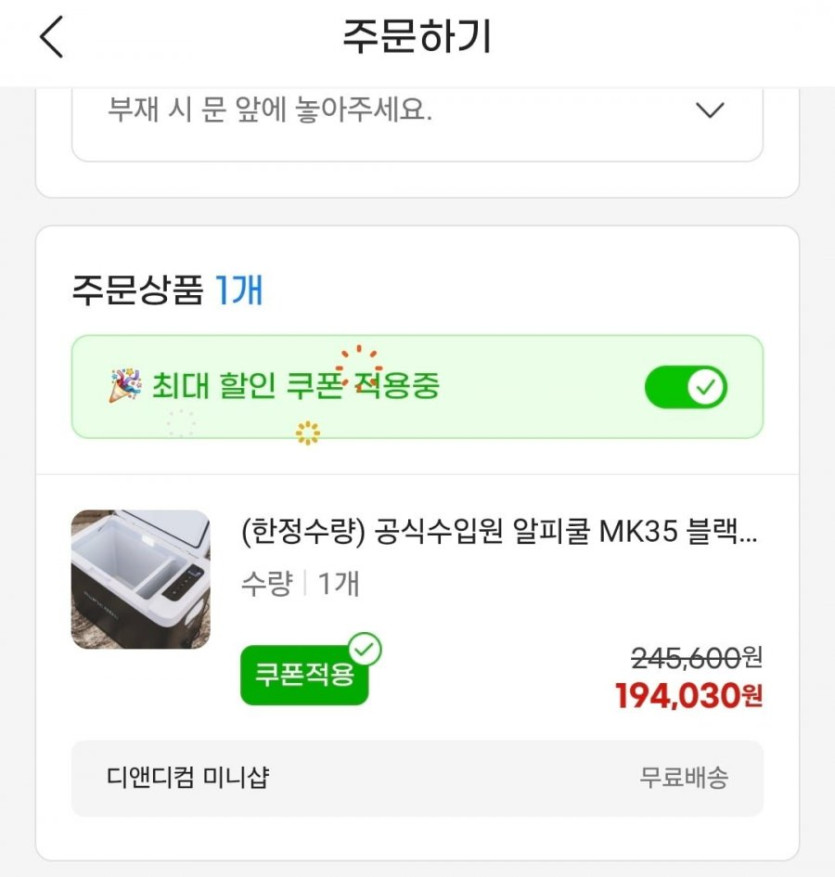Open the 디앤디컴 미니샵 seller link
This screenshot has height=877, width=835.
click(188, 778)
